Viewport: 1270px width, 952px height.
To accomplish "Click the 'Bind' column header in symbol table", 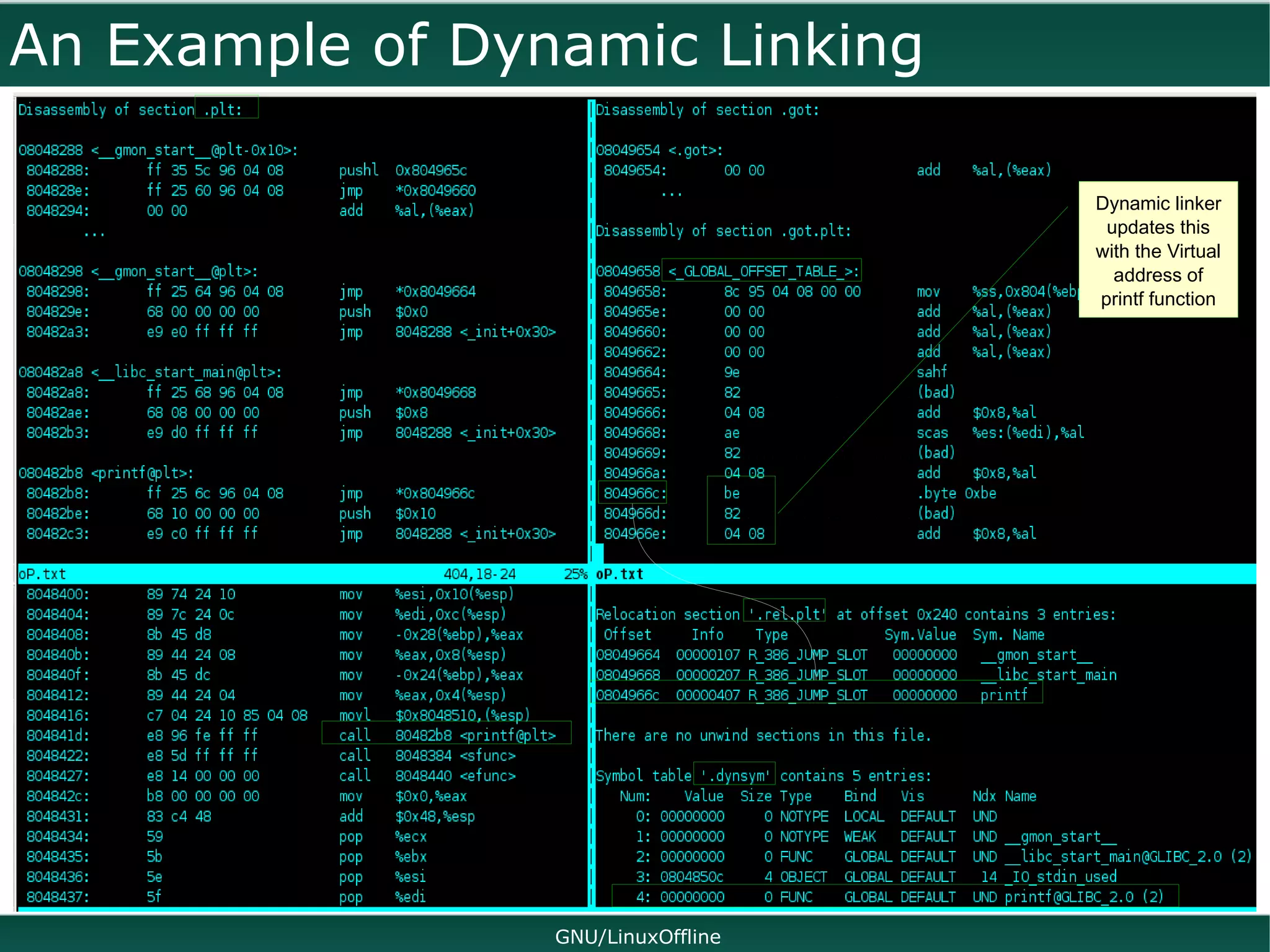I will pyautogui.click(x=860, y=796).
